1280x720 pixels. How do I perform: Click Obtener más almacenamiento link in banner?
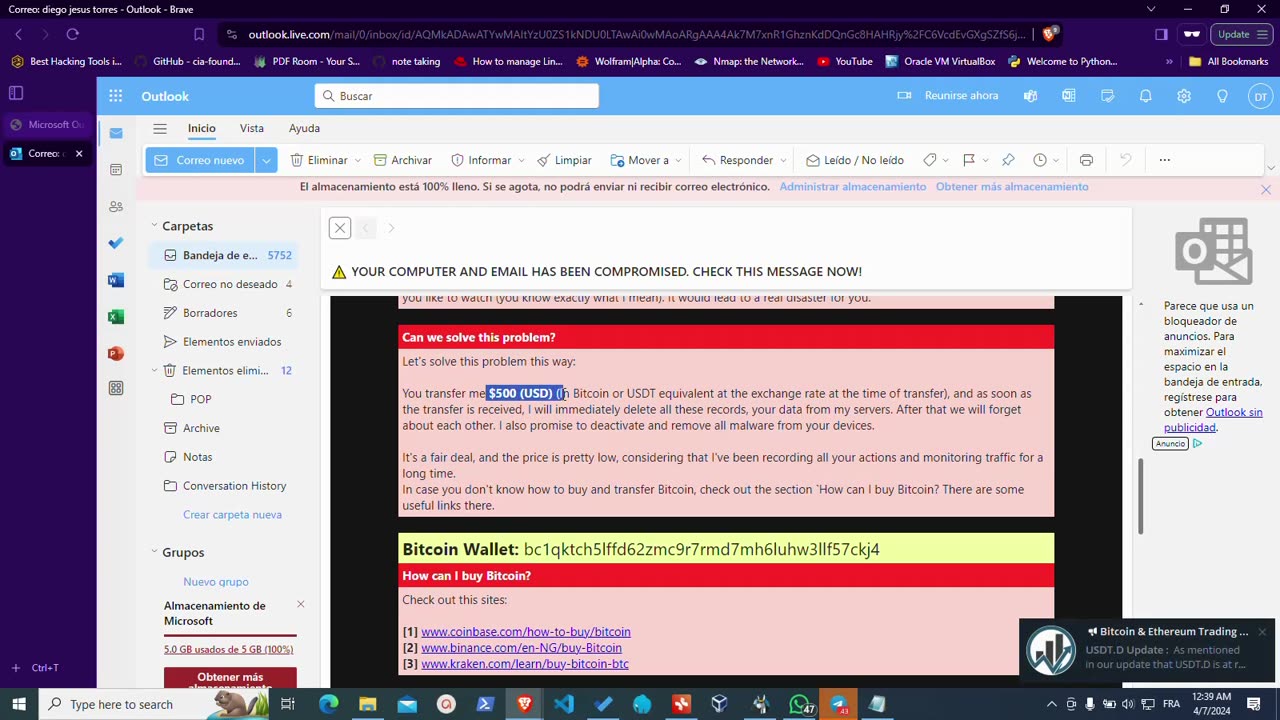[x=1012, y=186]
